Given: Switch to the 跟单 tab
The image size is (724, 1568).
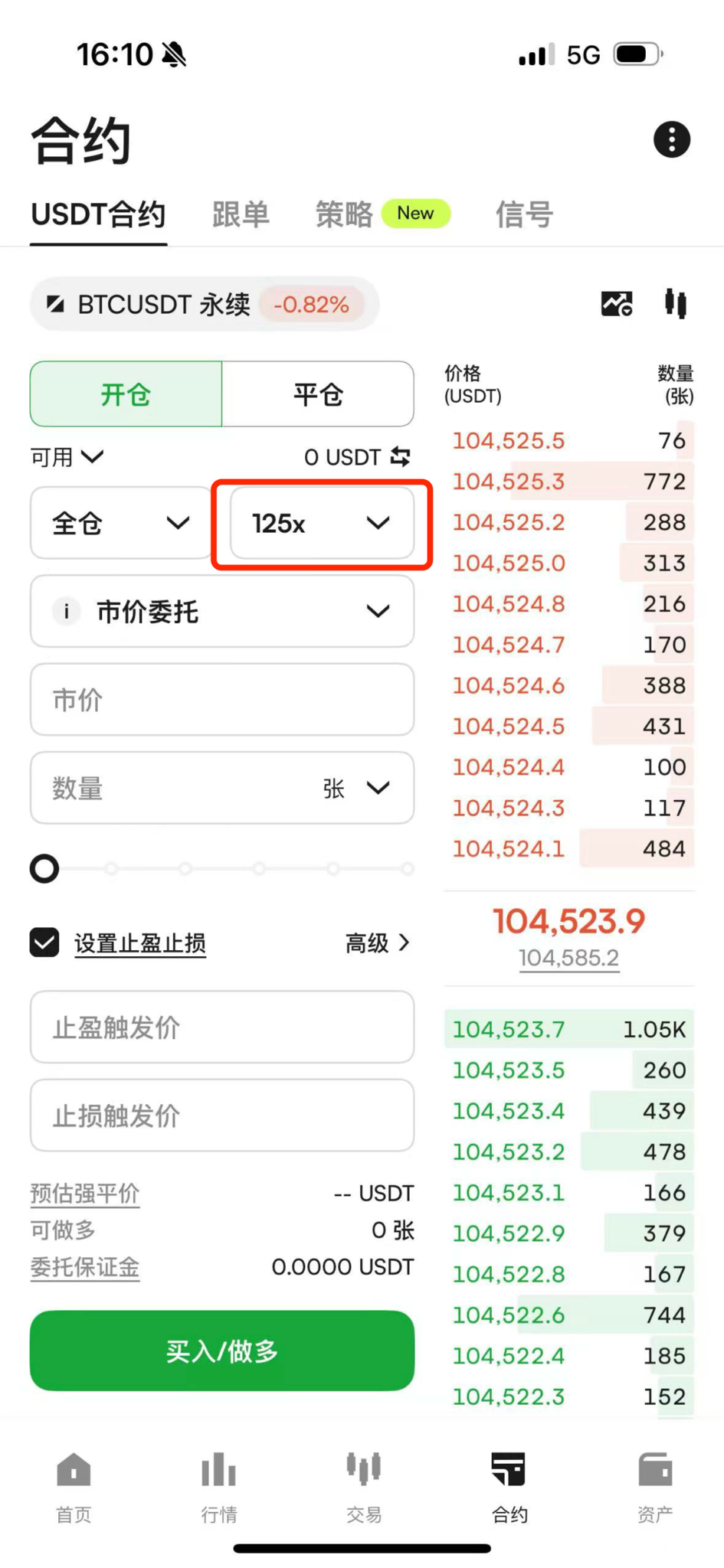Looking at the screenshot, I should tap(241, 214).
